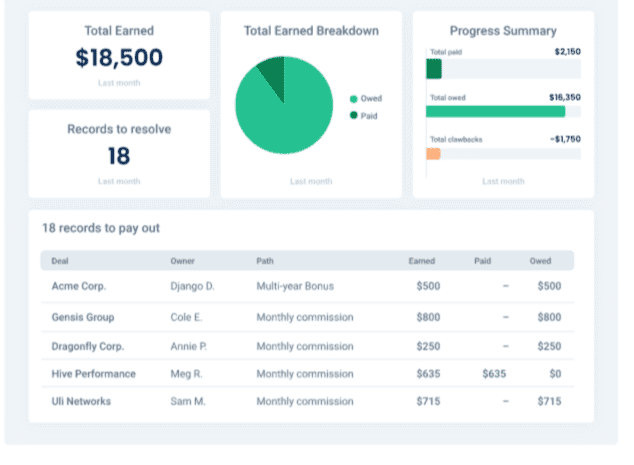Select the dark green Paid pie slice
This screenshot has width=634, height=465.
274,75
